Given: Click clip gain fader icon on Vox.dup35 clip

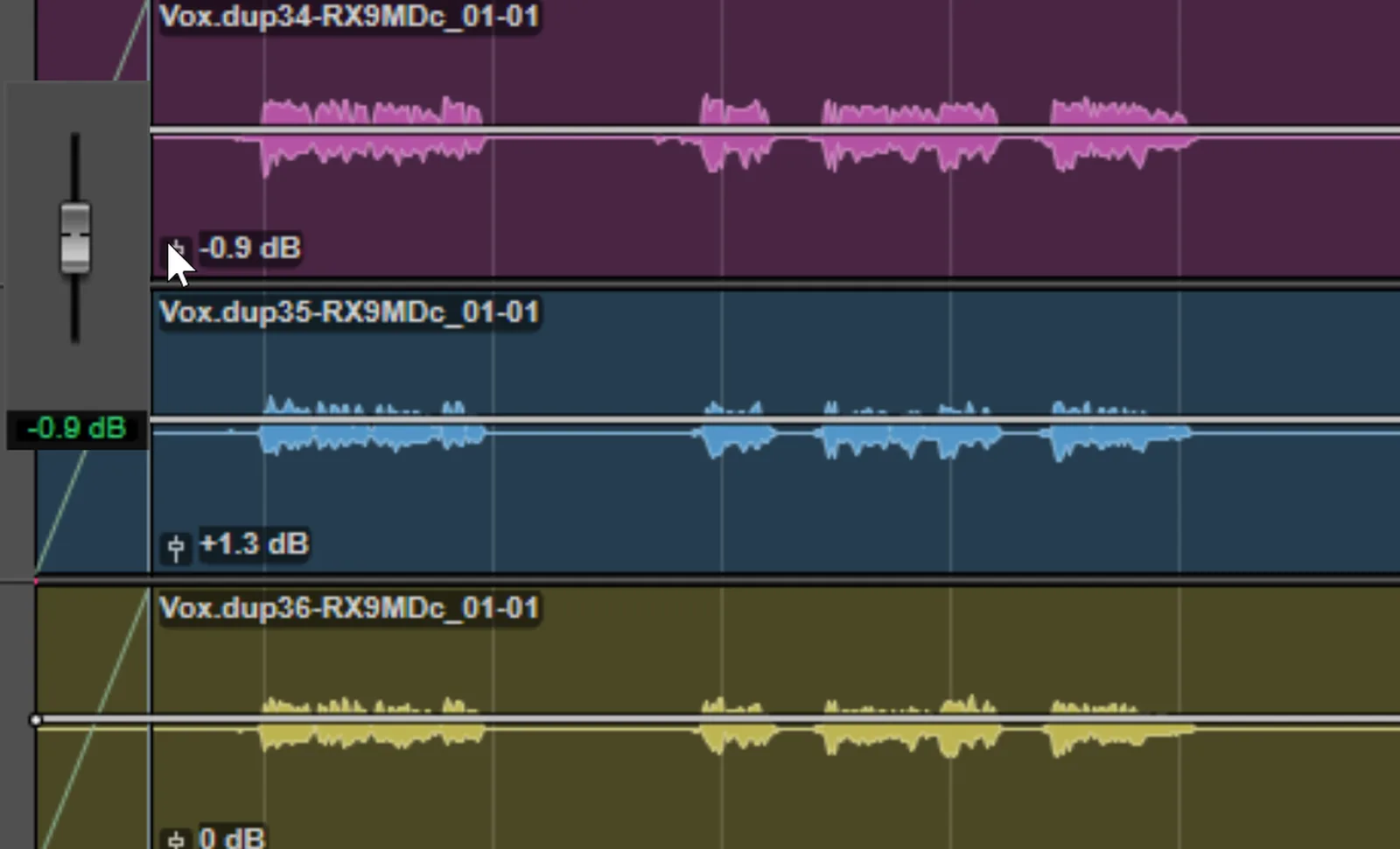Looking at the screenshot, I should [x=176, y=547].
